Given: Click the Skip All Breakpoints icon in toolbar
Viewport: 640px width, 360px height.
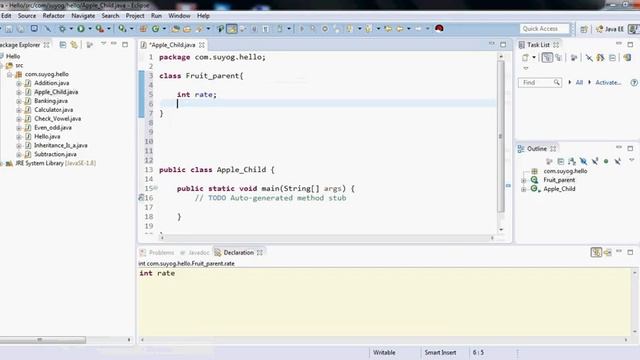Looking at the screenshot, I should 48,29.
